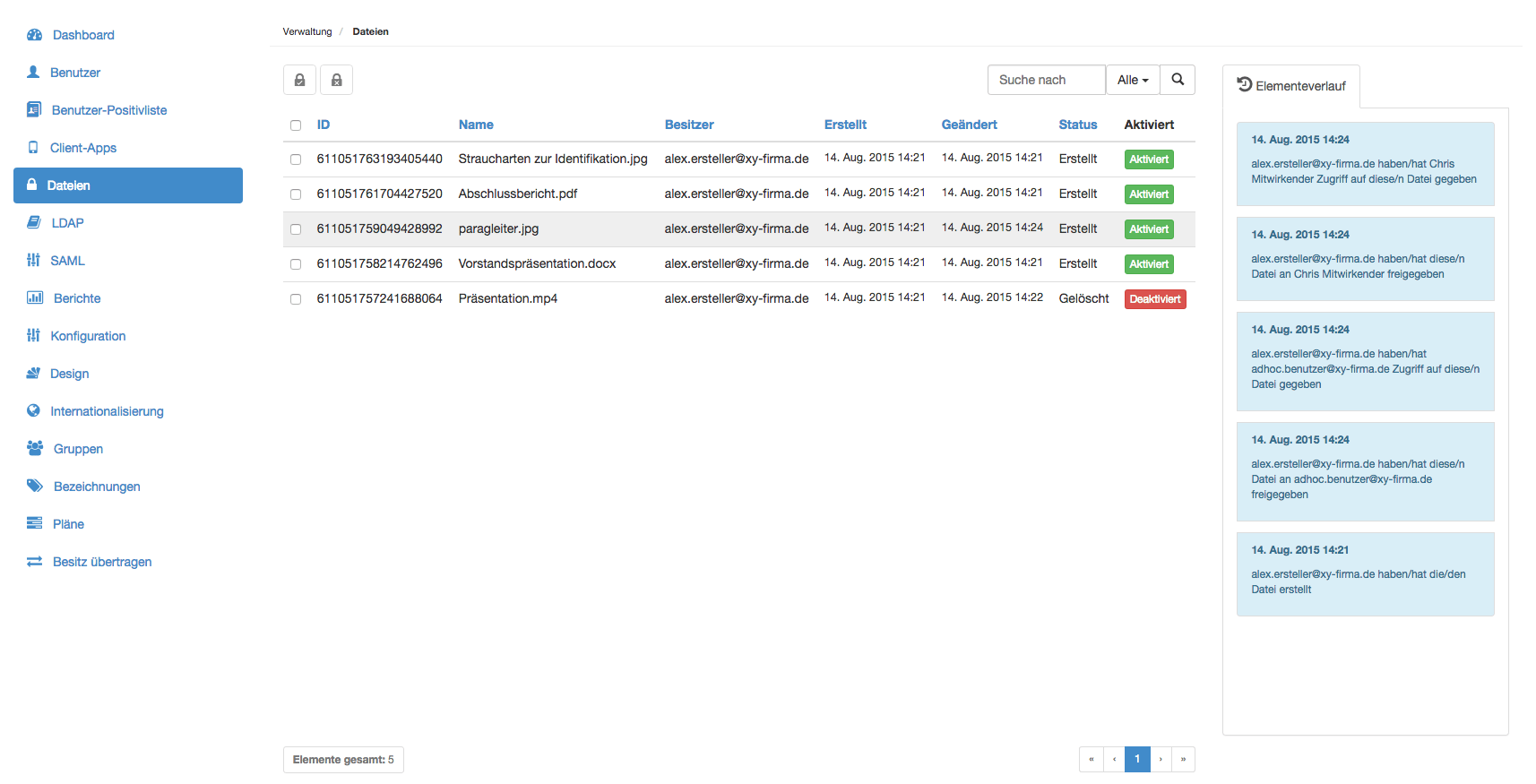Sort by the Name column header
This screenshot has width=1536, height=784.
coord(476,125)
